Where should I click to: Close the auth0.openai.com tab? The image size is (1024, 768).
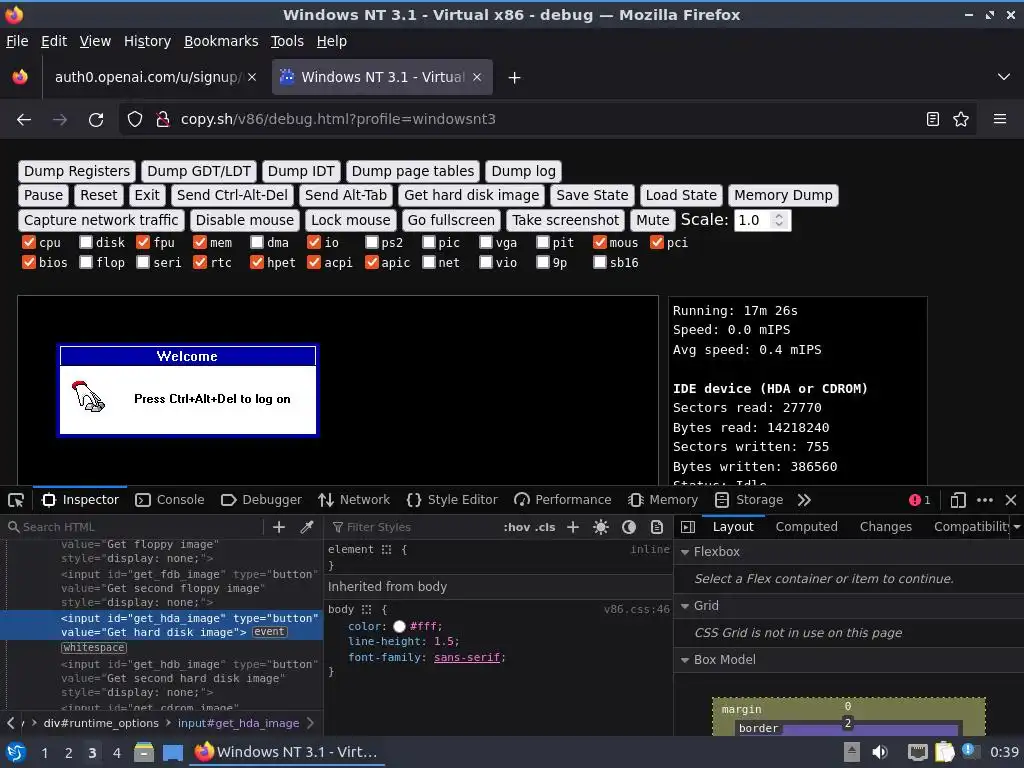[x=252, y=77]
